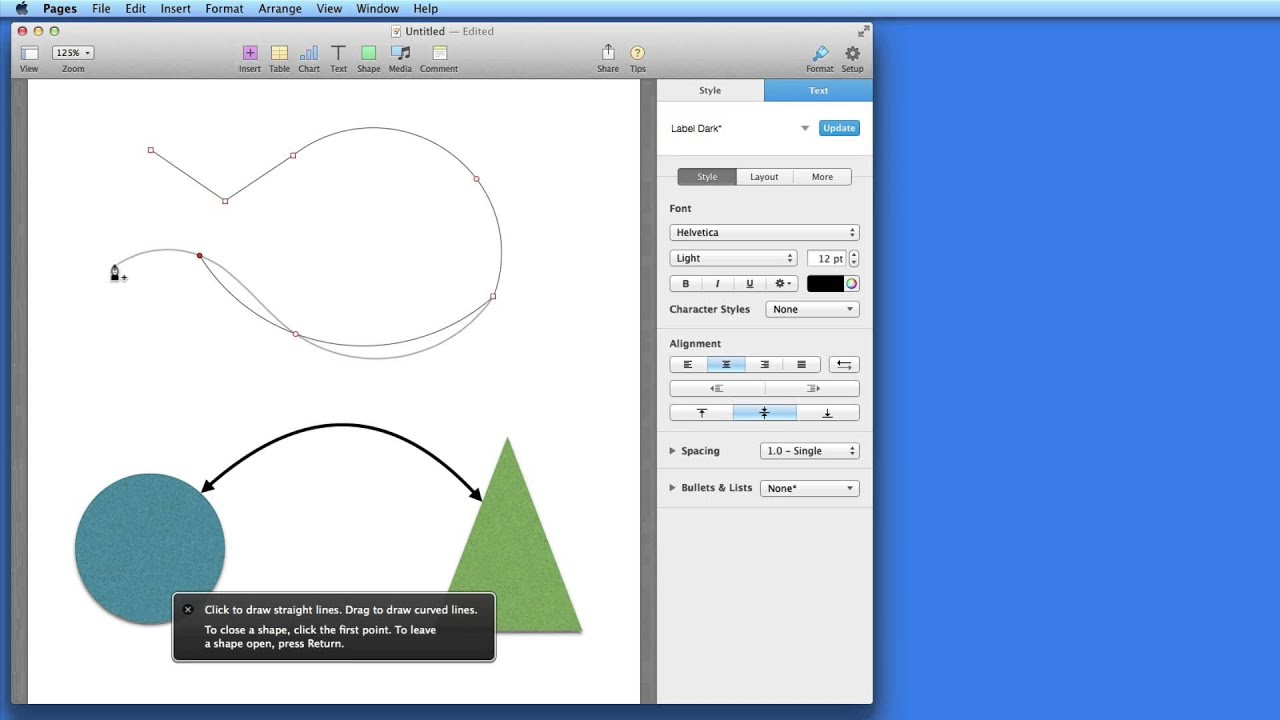Increase the text indent
This screenshot has height=720, width=1280.
click(x=812, y=389)
